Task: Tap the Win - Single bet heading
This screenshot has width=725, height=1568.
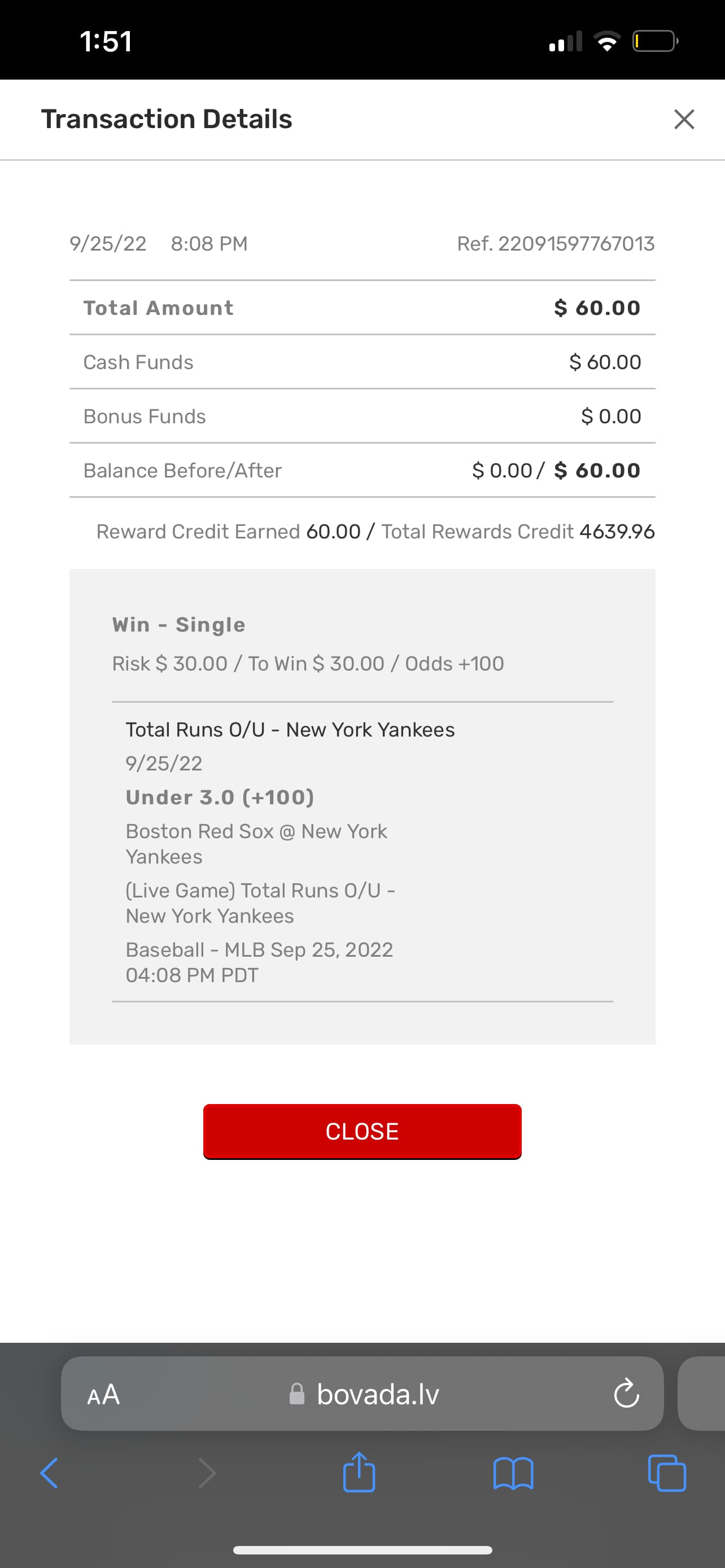Action: (x=178, y=624)
